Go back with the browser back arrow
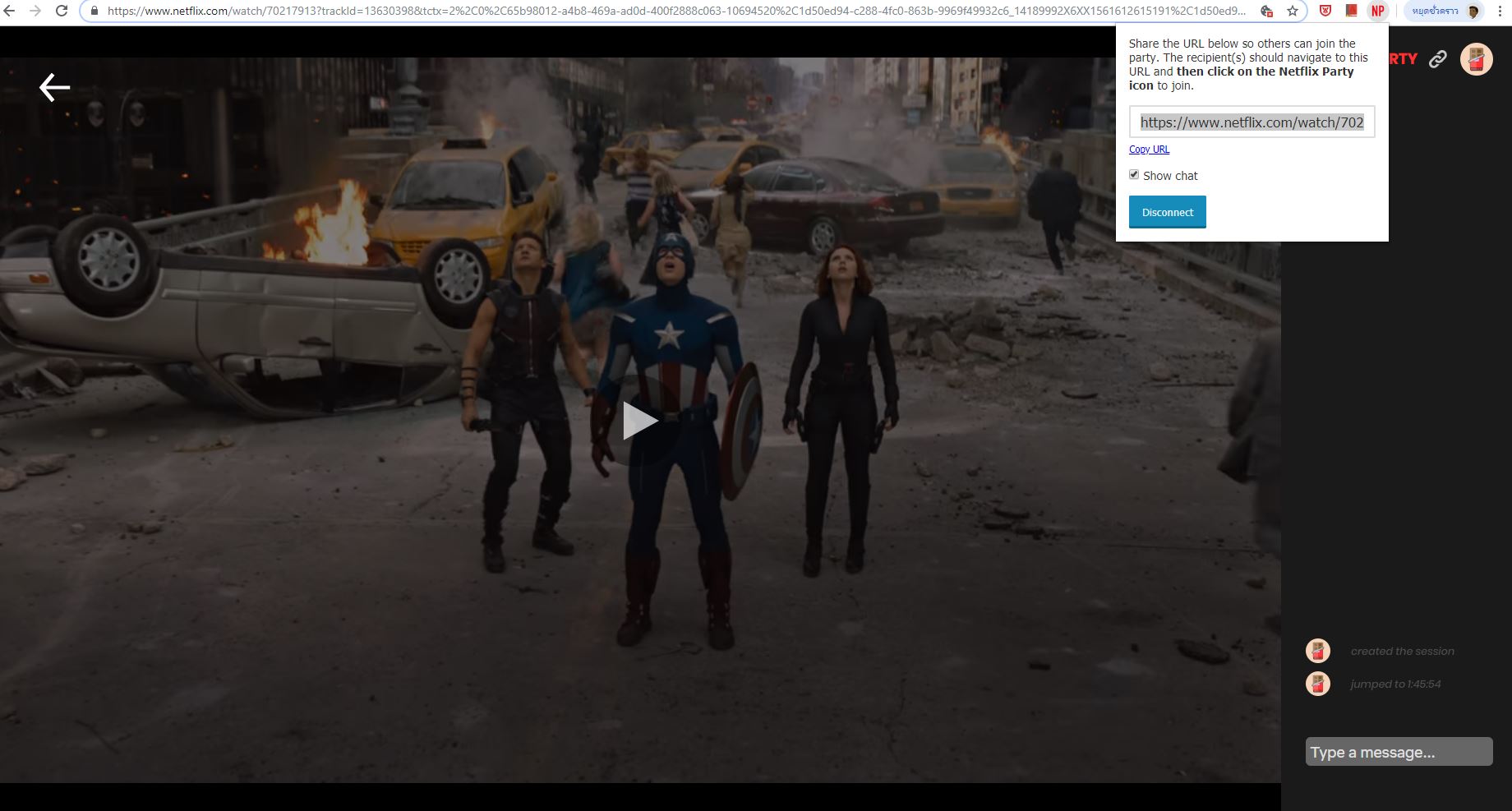 [9, 11]
